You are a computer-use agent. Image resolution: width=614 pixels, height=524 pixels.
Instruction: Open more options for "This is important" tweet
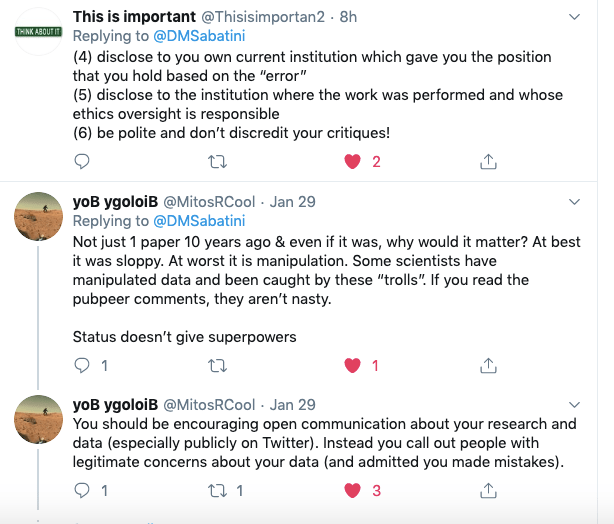click(x=574, y=18)
